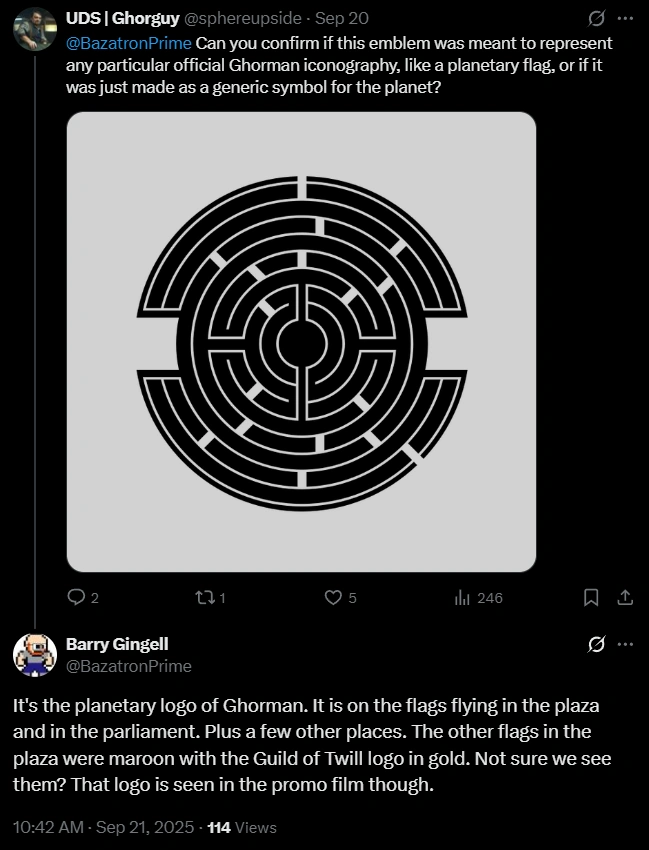This screenshot has width=649, height=850.
Task: Open the Barry Gingell display name
Action: click(x=116, y=645)
